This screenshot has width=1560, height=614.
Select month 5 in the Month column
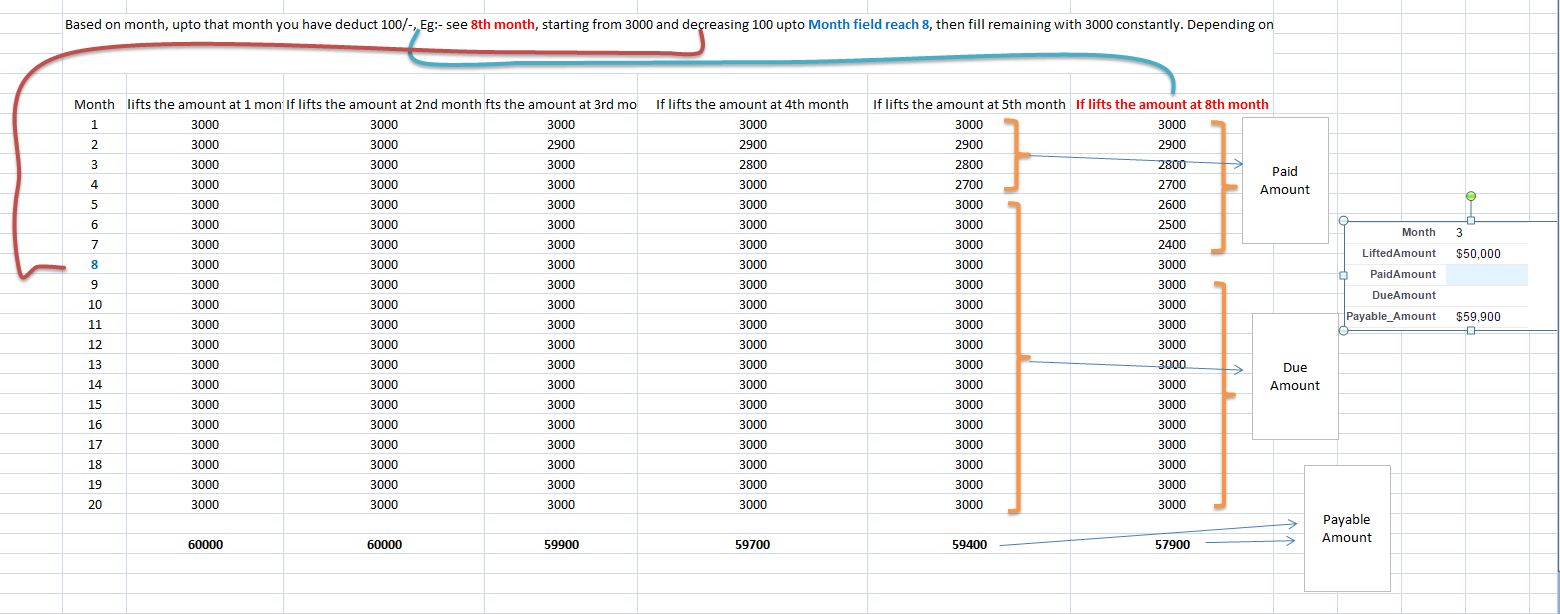[x=95, y=204]
